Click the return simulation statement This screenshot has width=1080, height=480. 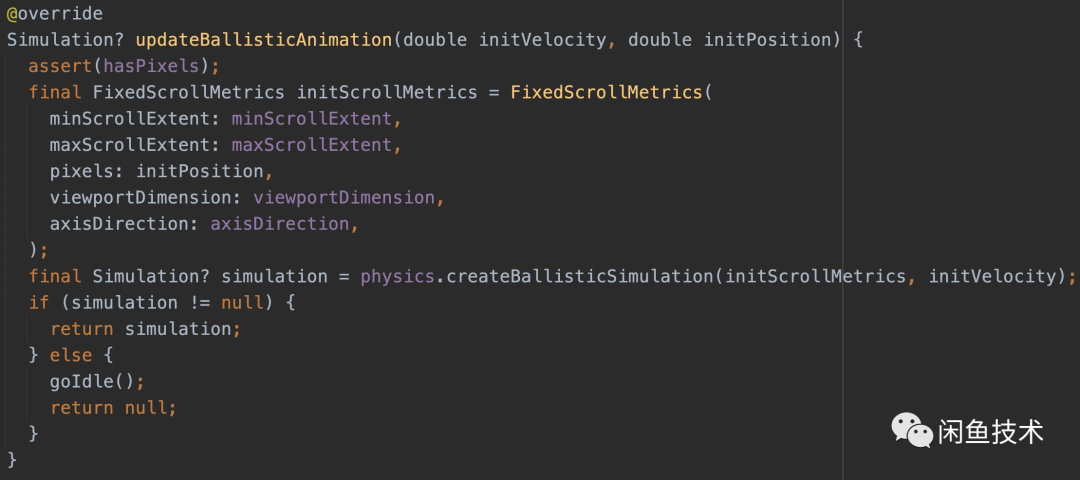click(145, 328)
